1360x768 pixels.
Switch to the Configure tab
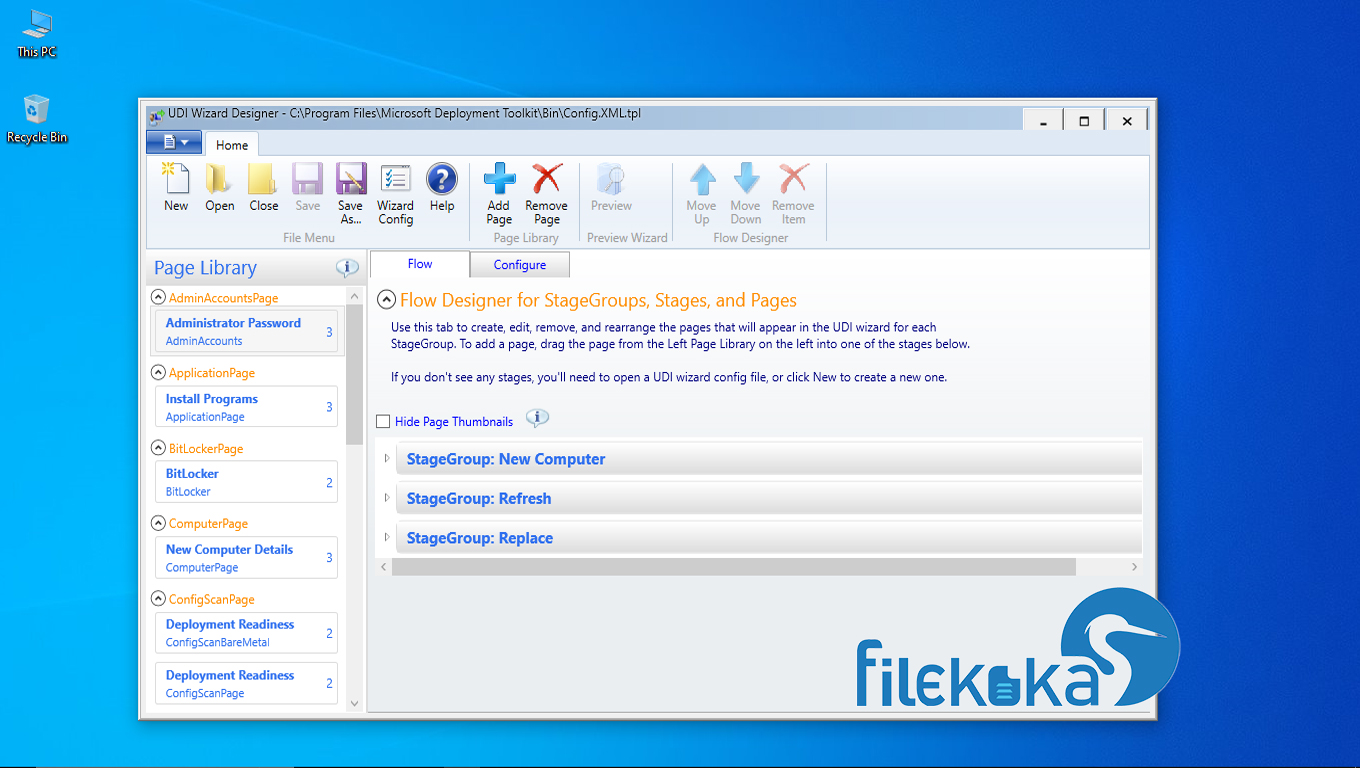click(520, 265)
